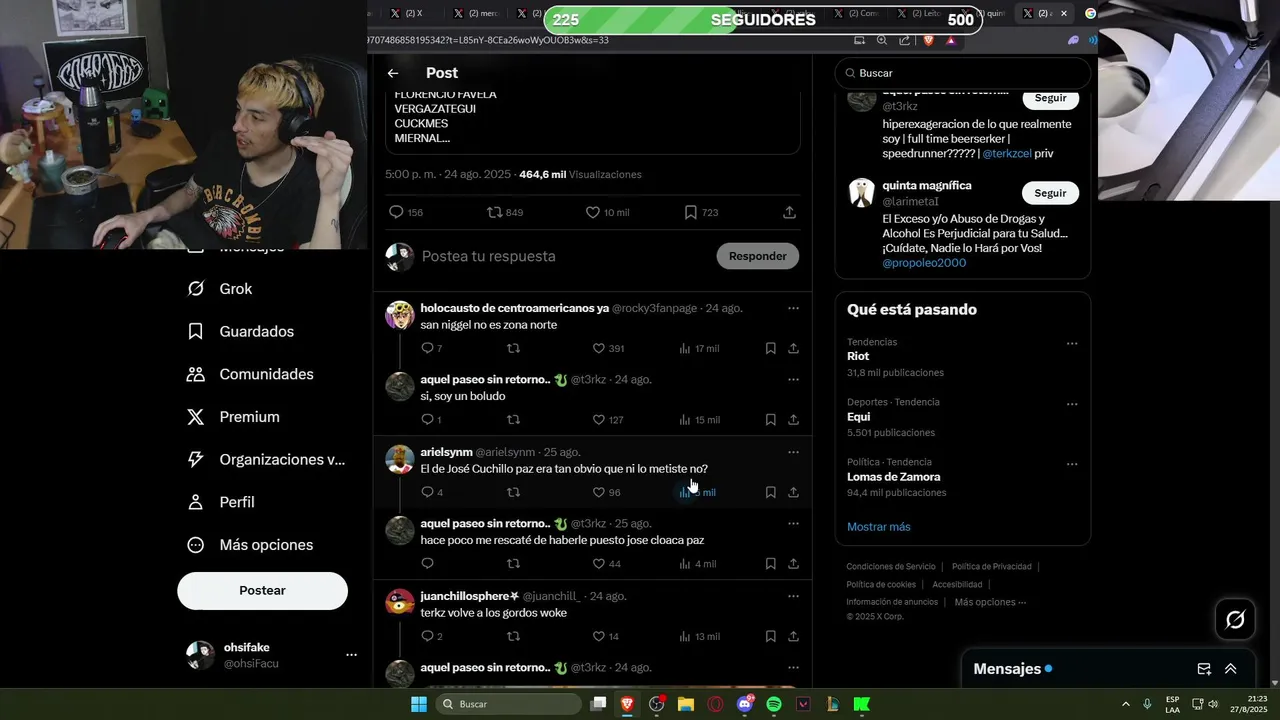Screen dimensions: 1280x720
Task: Go back using the Post arrow
Action: pos(393,73)
